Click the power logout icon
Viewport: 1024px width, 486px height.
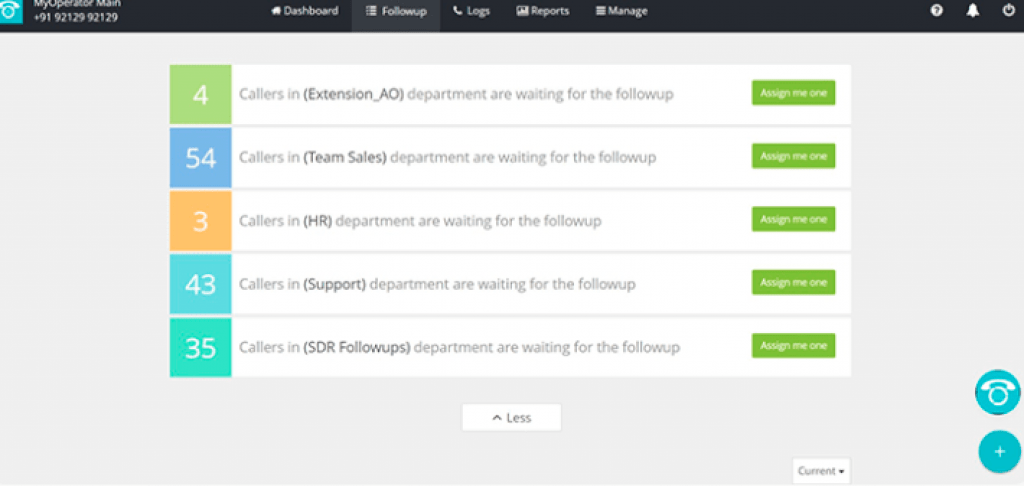click(1009, 10)
